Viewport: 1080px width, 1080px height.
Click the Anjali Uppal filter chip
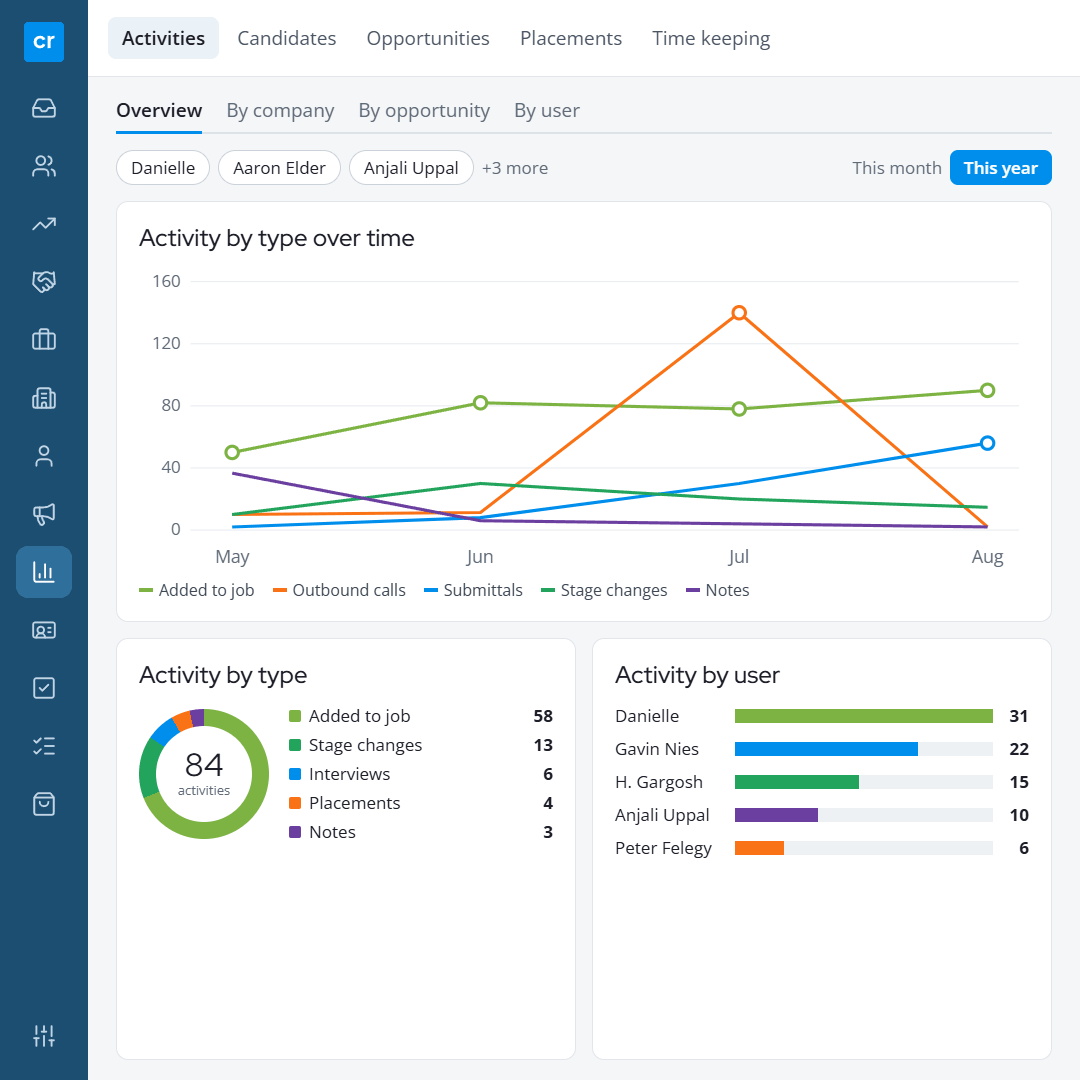411,167
